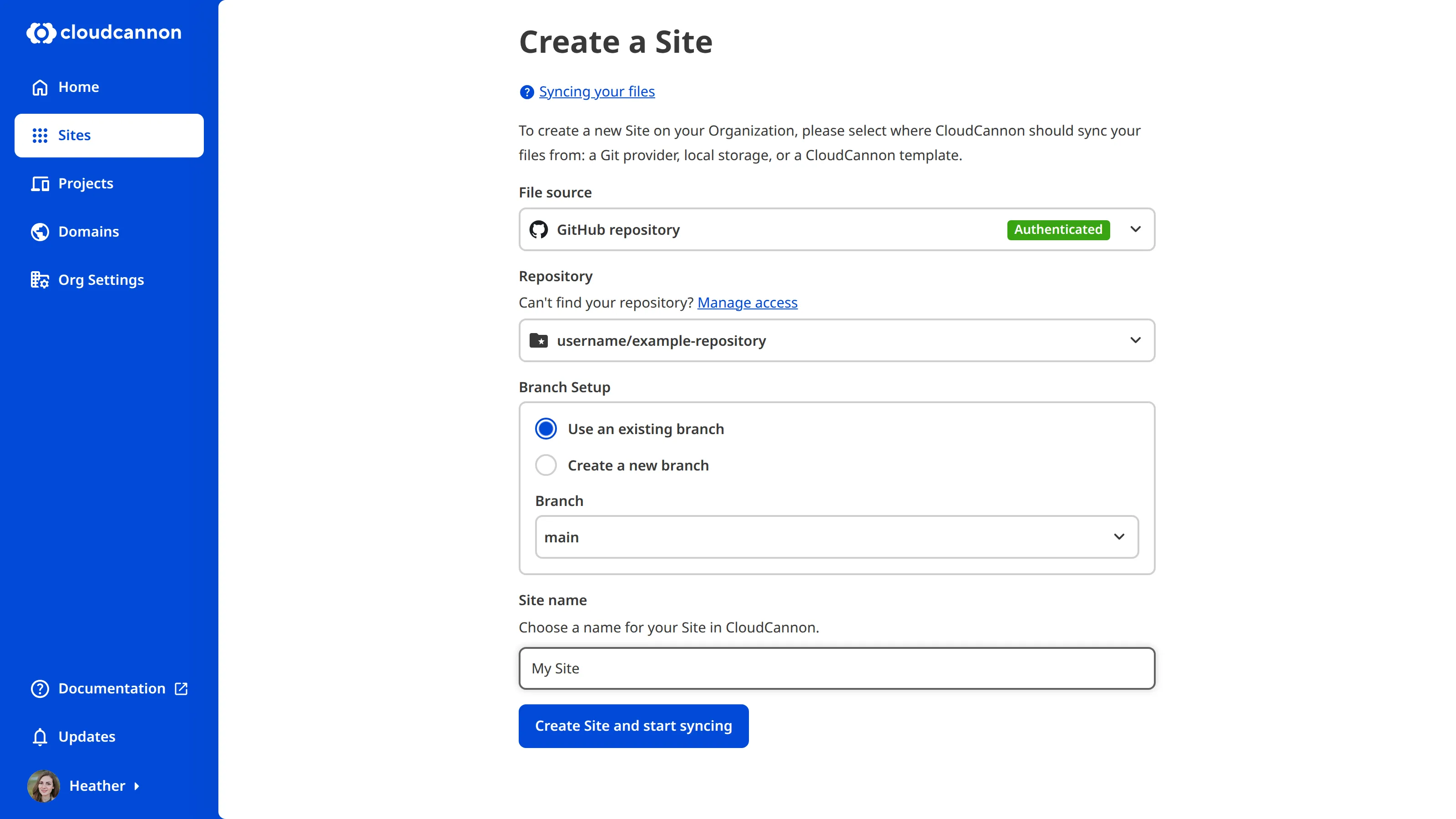Viewport: 1456px width, 819px height.
Task: Open Org Settings in sidebar
Action: click(x=109, y=280)
